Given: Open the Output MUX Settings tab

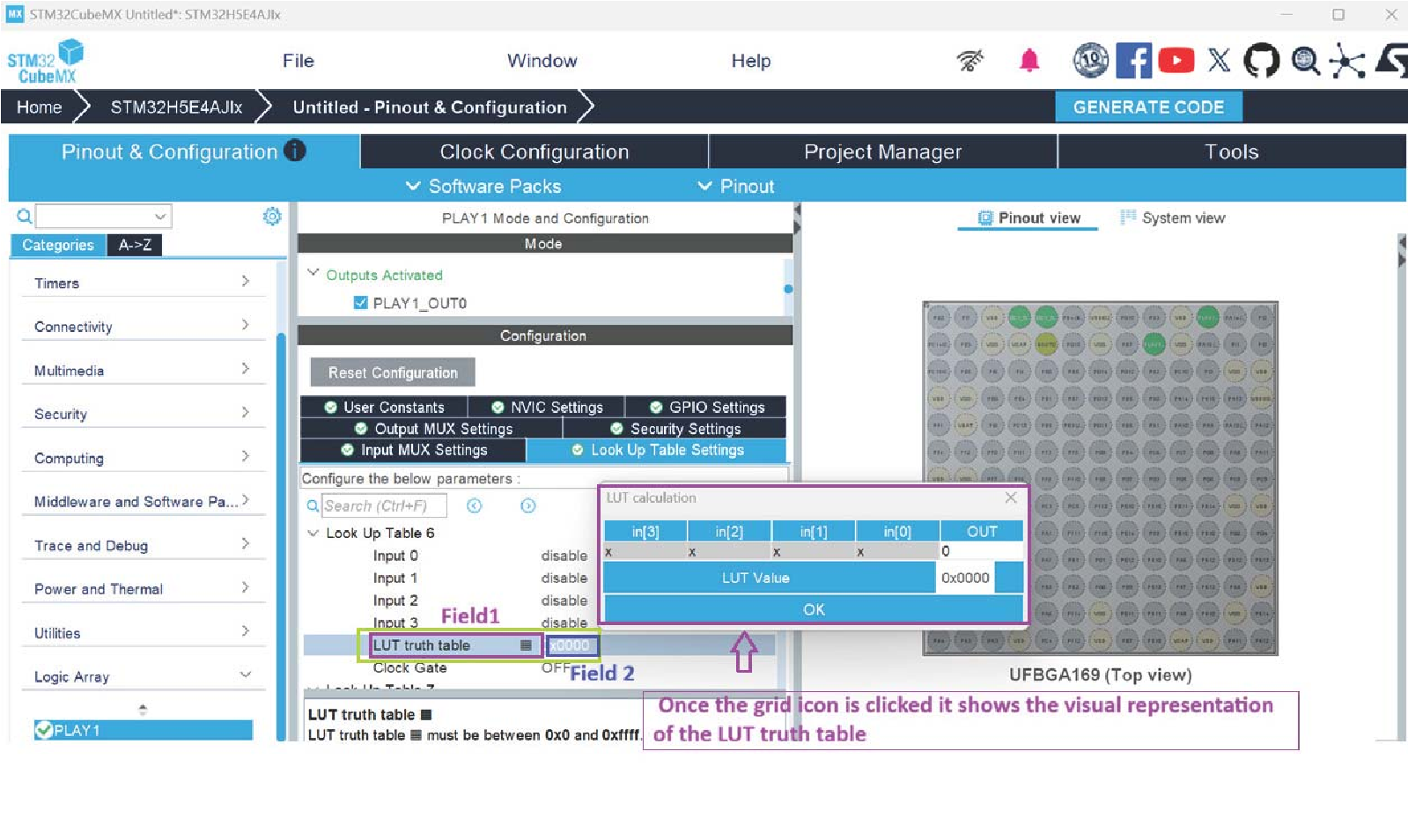Looking at the screenshot, I should pos(432,429).
